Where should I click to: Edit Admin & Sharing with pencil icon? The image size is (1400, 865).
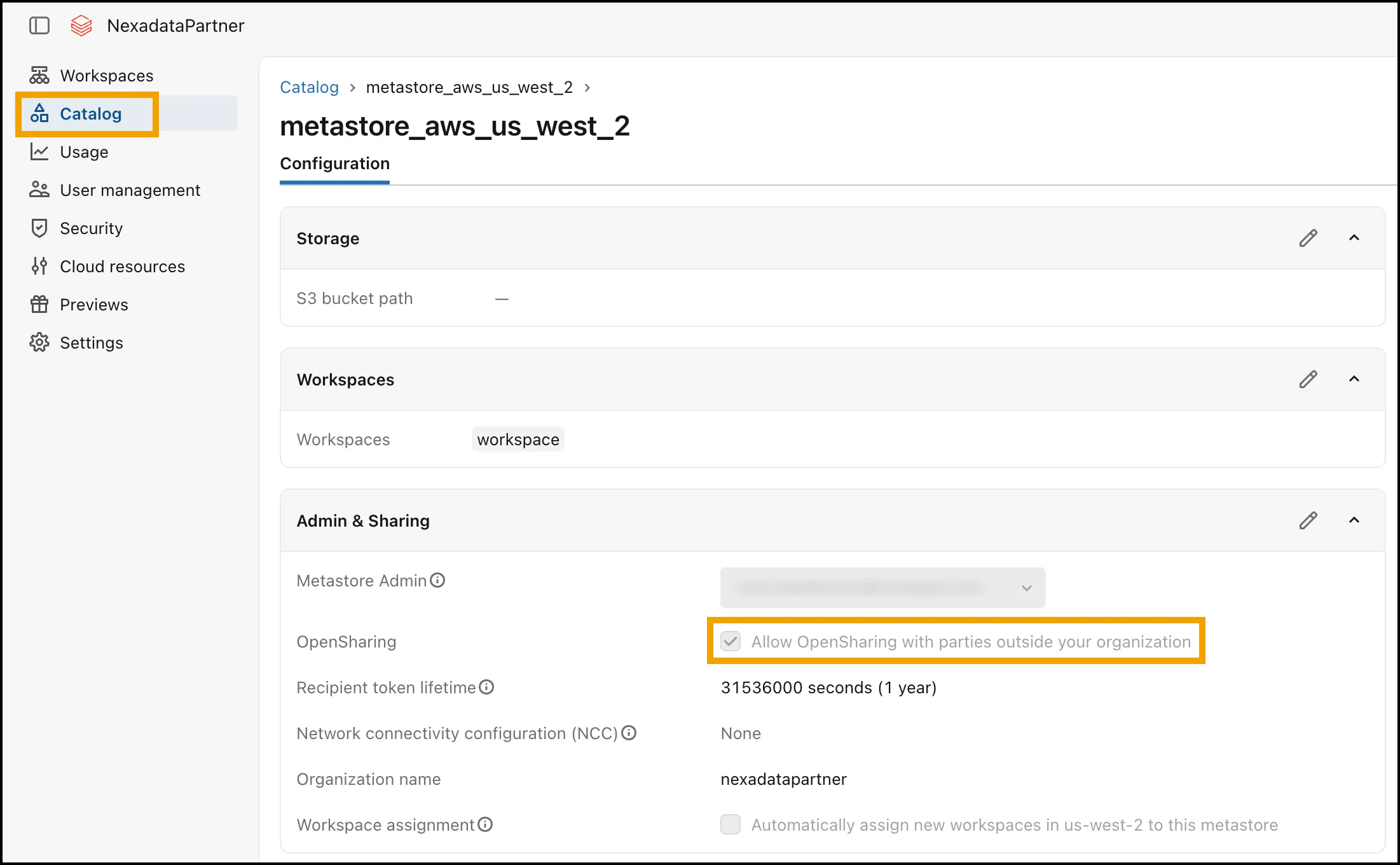(1308, 521)
